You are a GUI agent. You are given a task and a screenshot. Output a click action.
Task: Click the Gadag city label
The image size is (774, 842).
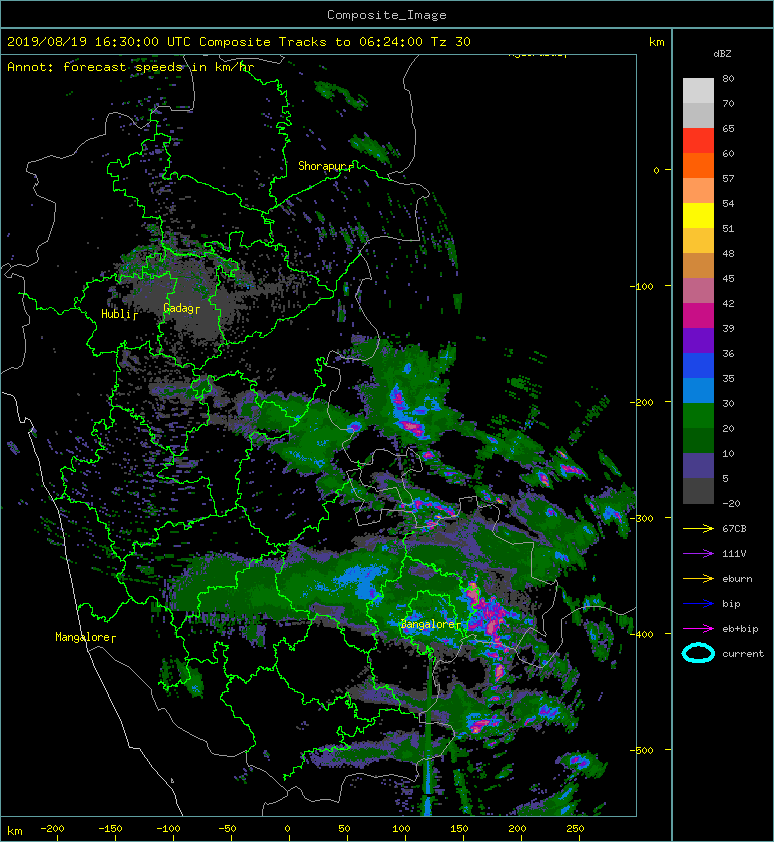pos(179,308)
